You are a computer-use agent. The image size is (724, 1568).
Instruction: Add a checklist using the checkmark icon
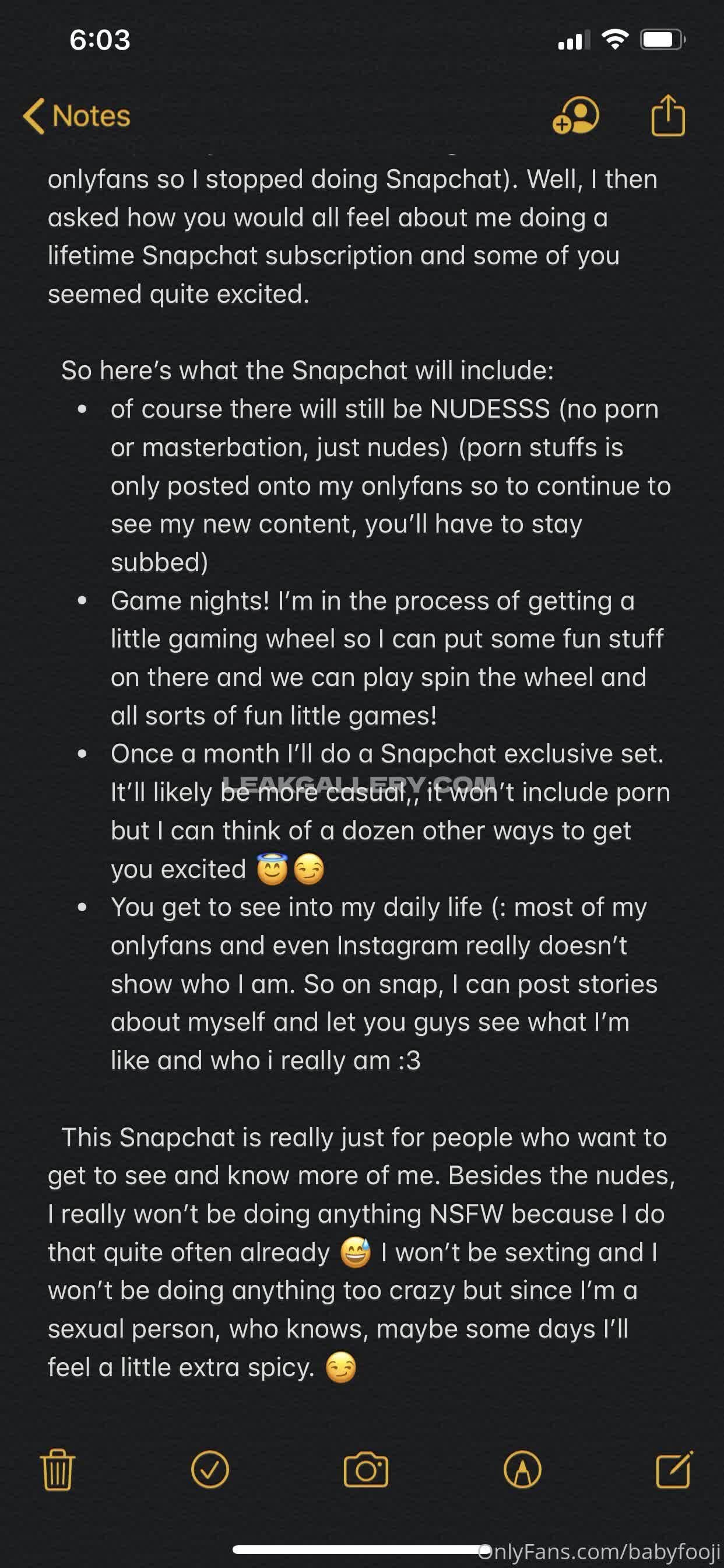click(210, 1469)
